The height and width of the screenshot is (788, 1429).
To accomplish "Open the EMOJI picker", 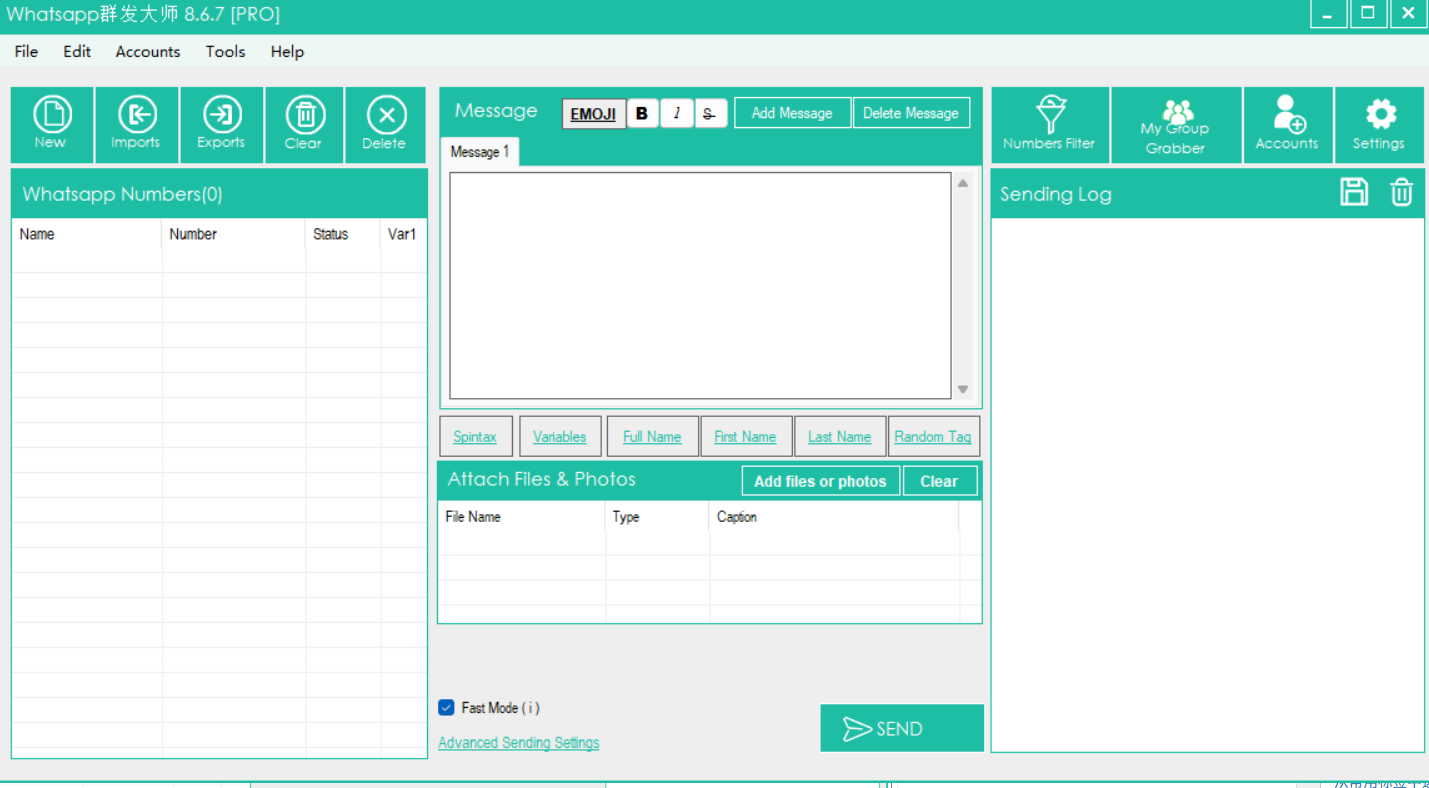I will pyautogui.click(x=593, y=113).
